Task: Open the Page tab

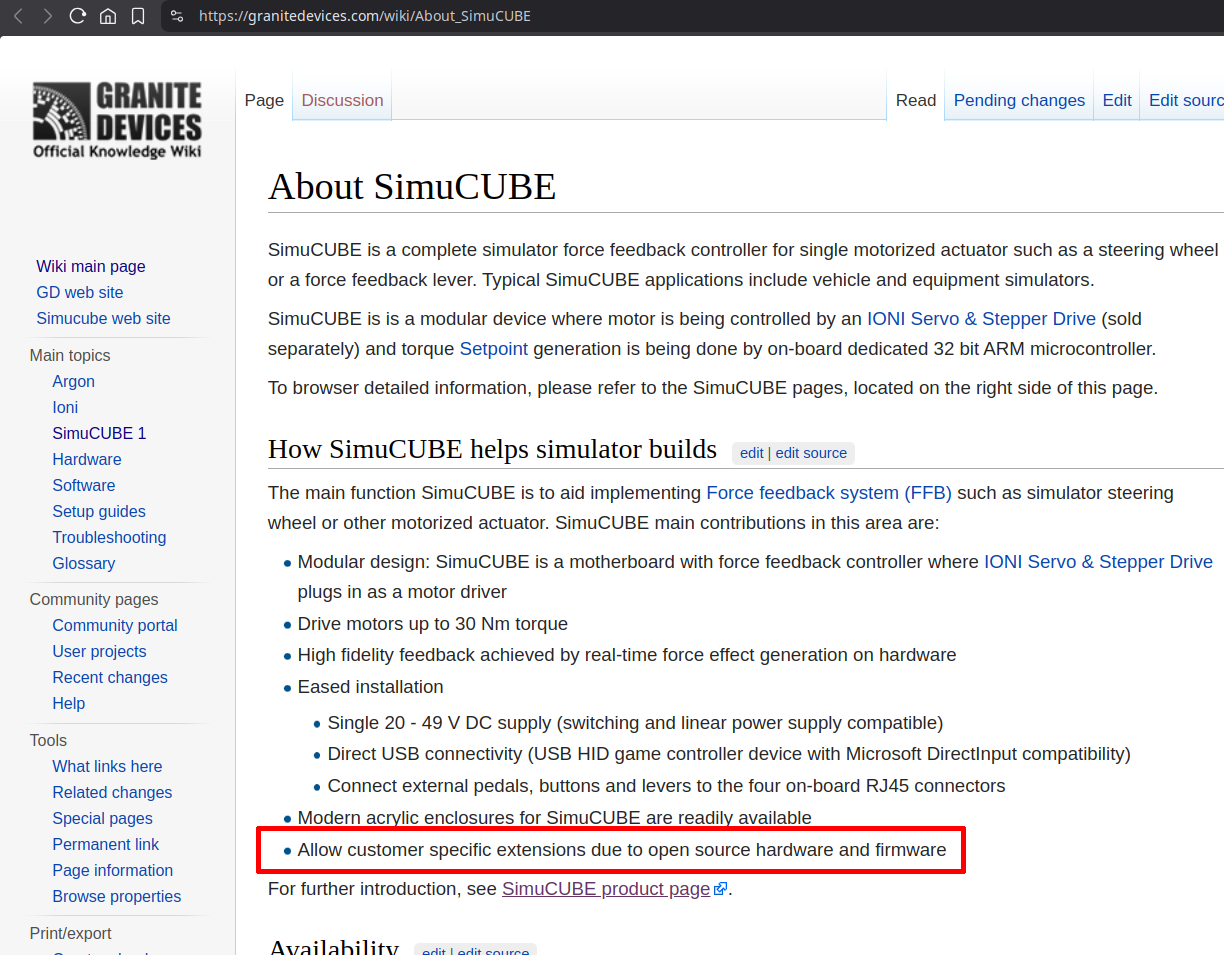Action: (264, 100)
